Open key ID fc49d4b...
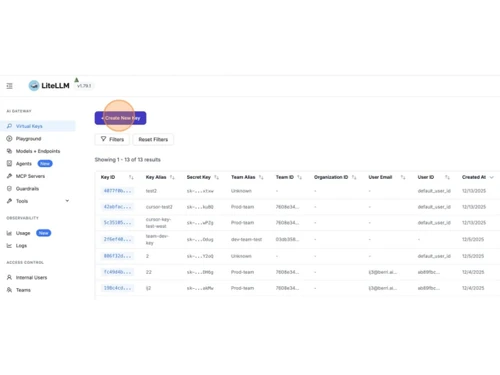This screenshot has height=375, width=500. coord(117,272)
